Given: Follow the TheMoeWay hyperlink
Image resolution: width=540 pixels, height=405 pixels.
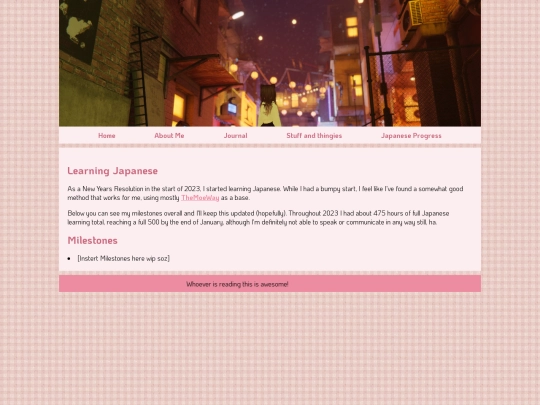Looking at the screenshot, I should pyautogui.click(x=200, y=198).
